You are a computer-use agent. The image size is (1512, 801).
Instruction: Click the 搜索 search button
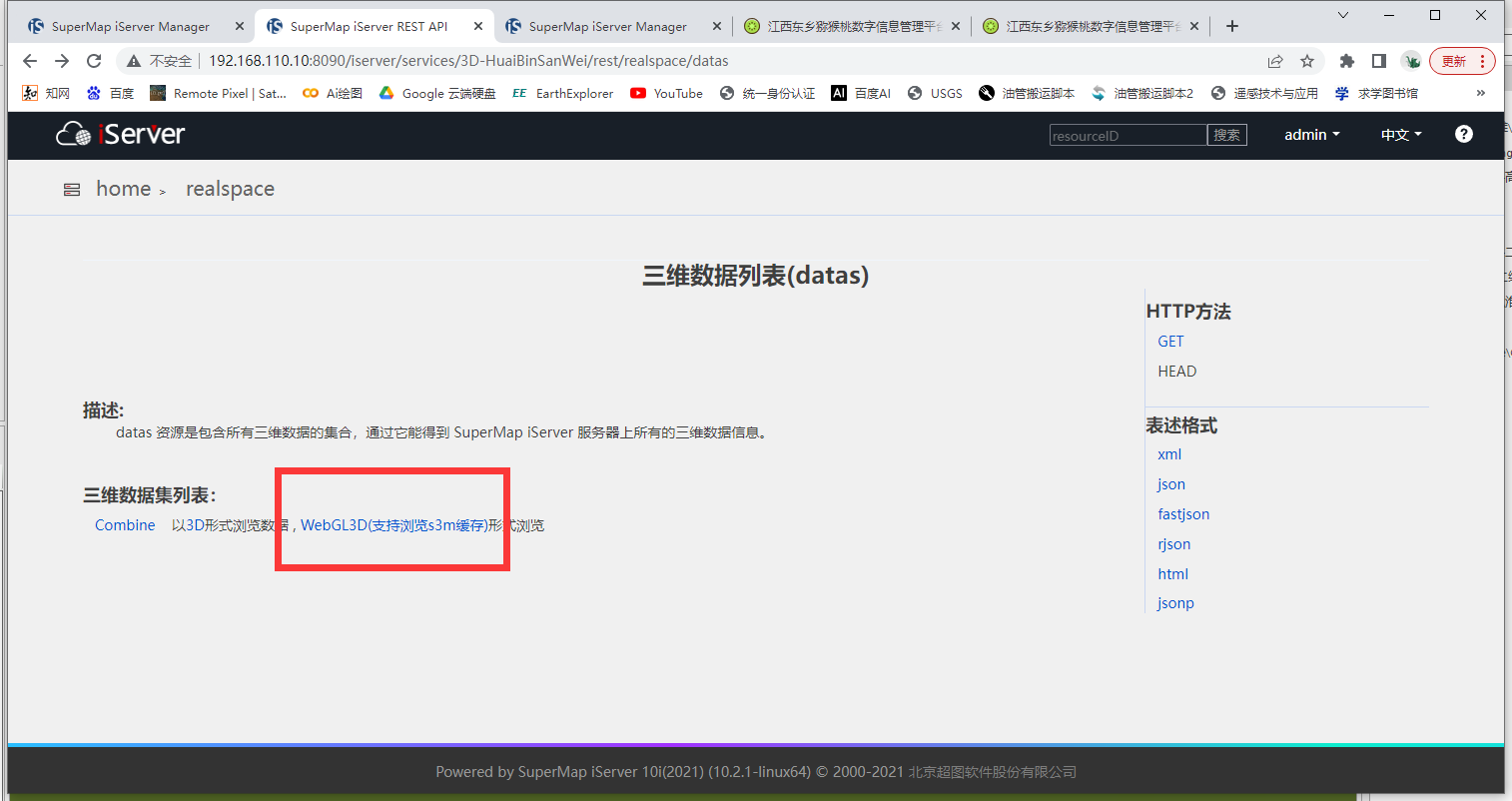pos(1227,135)
